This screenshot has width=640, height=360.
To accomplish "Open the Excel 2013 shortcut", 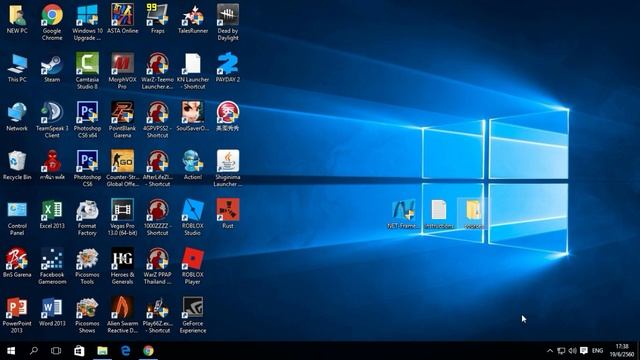I will [52, 214].
